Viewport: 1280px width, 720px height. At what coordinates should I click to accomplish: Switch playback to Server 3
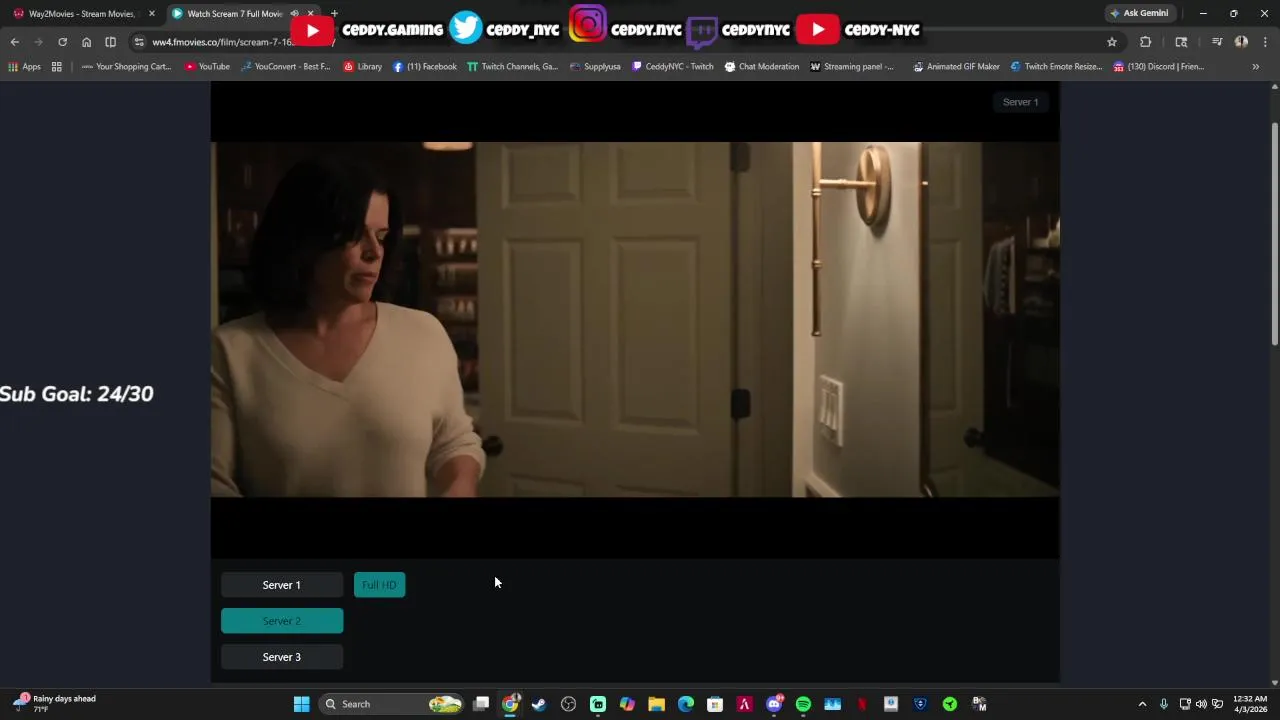(282, 657)
